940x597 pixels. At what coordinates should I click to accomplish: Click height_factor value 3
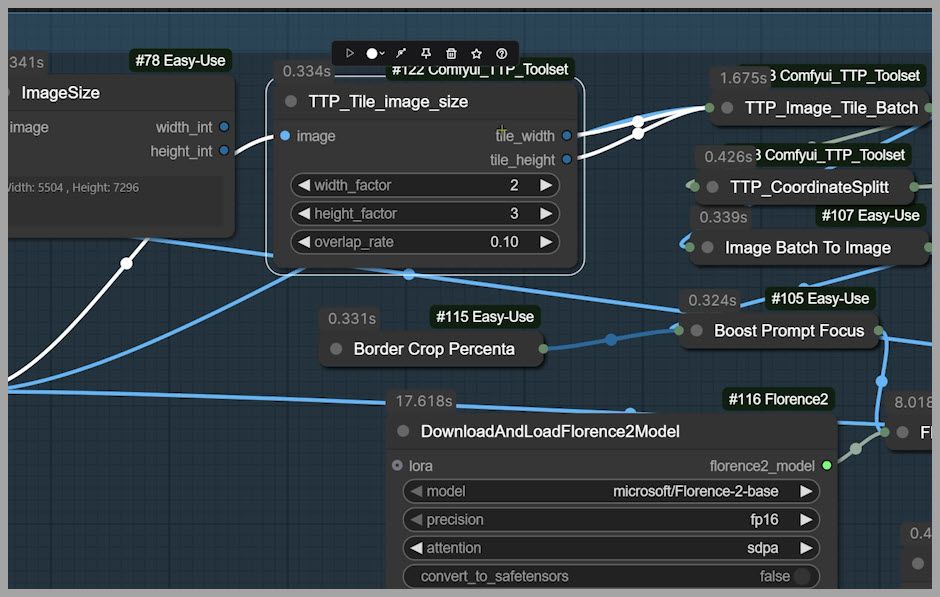(514, 213)
